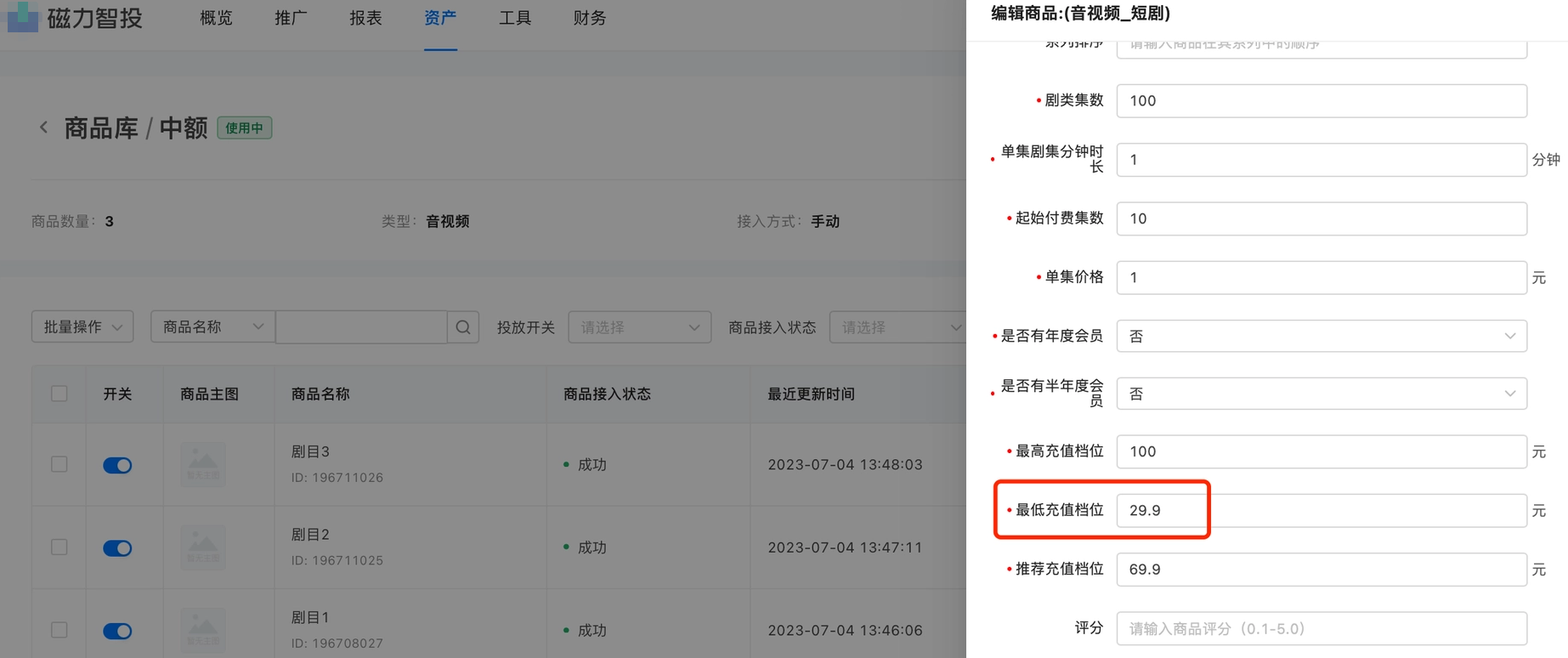This screenshot has height=658, width=1568.
Task: Click timestamp 2023-07-04 13:47:11
Action: pyautogui.click(x=845, y=547)
